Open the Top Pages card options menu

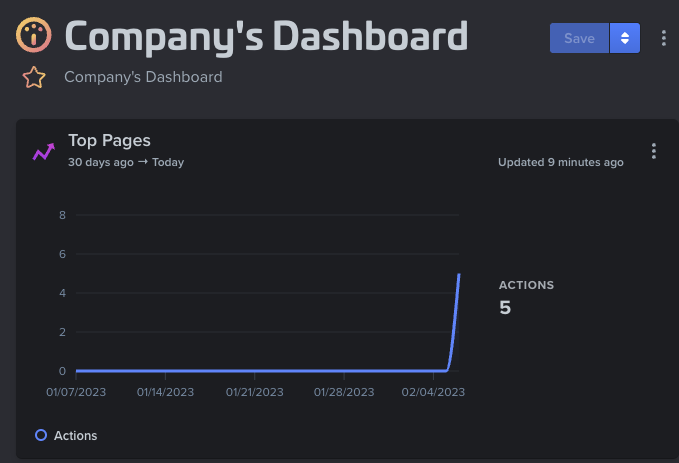[x=654, y=151]
